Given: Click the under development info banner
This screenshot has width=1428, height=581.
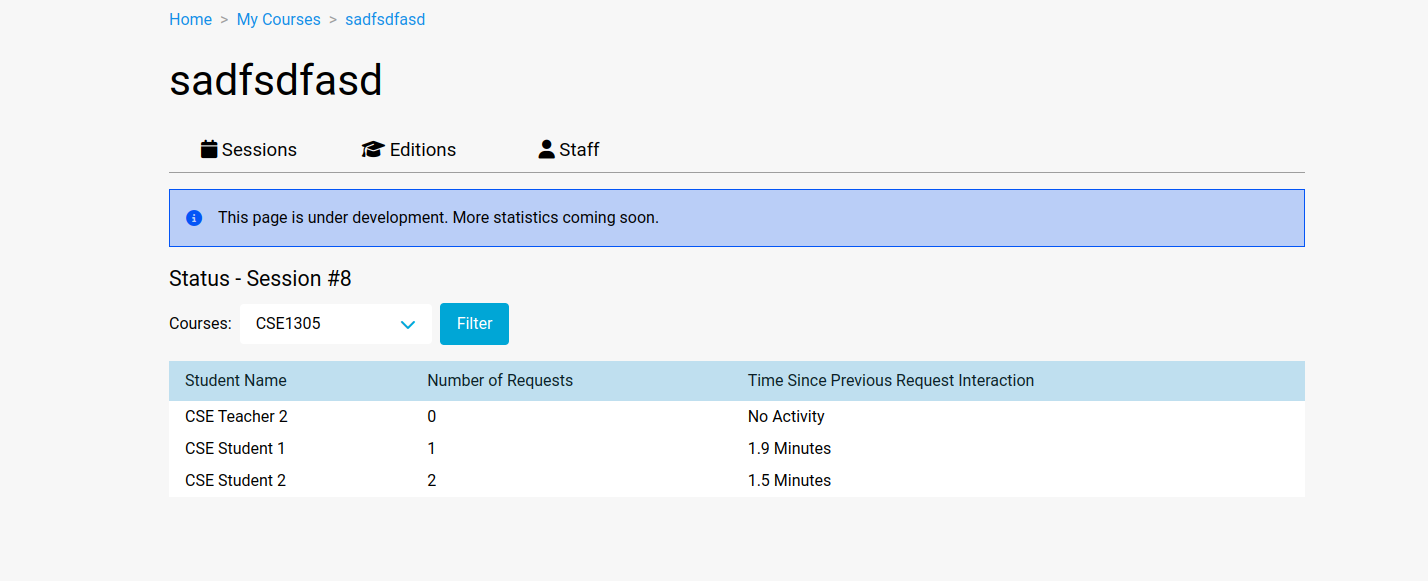Looking at the screenshot, I should (x=737, y=218).
